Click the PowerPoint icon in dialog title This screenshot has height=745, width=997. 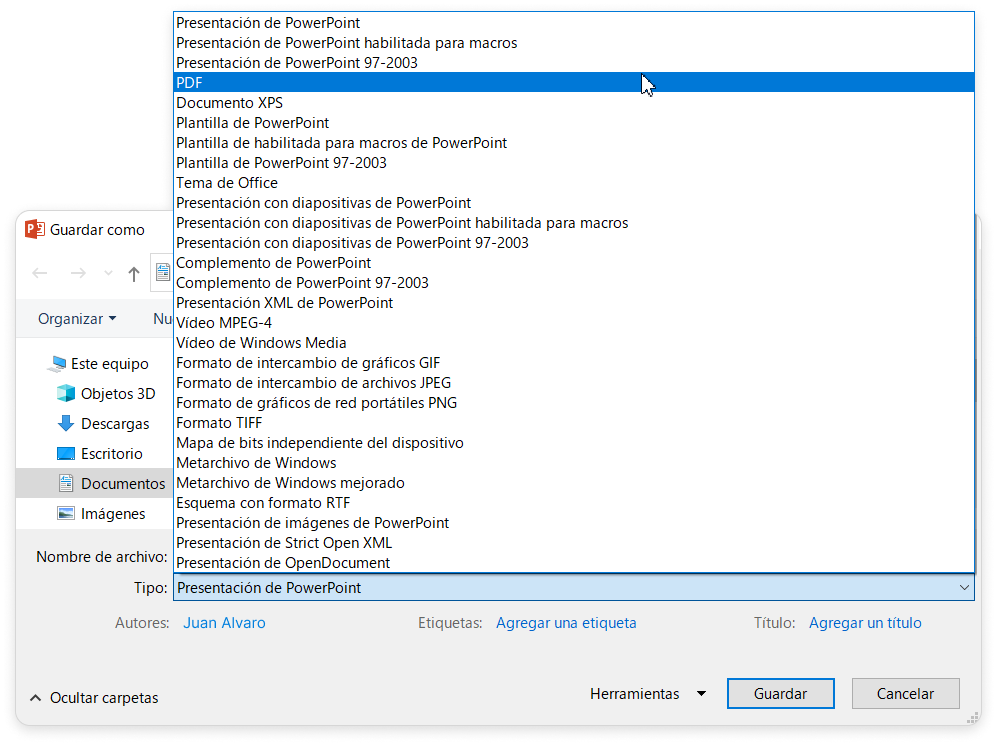click(x=35, y=229)
